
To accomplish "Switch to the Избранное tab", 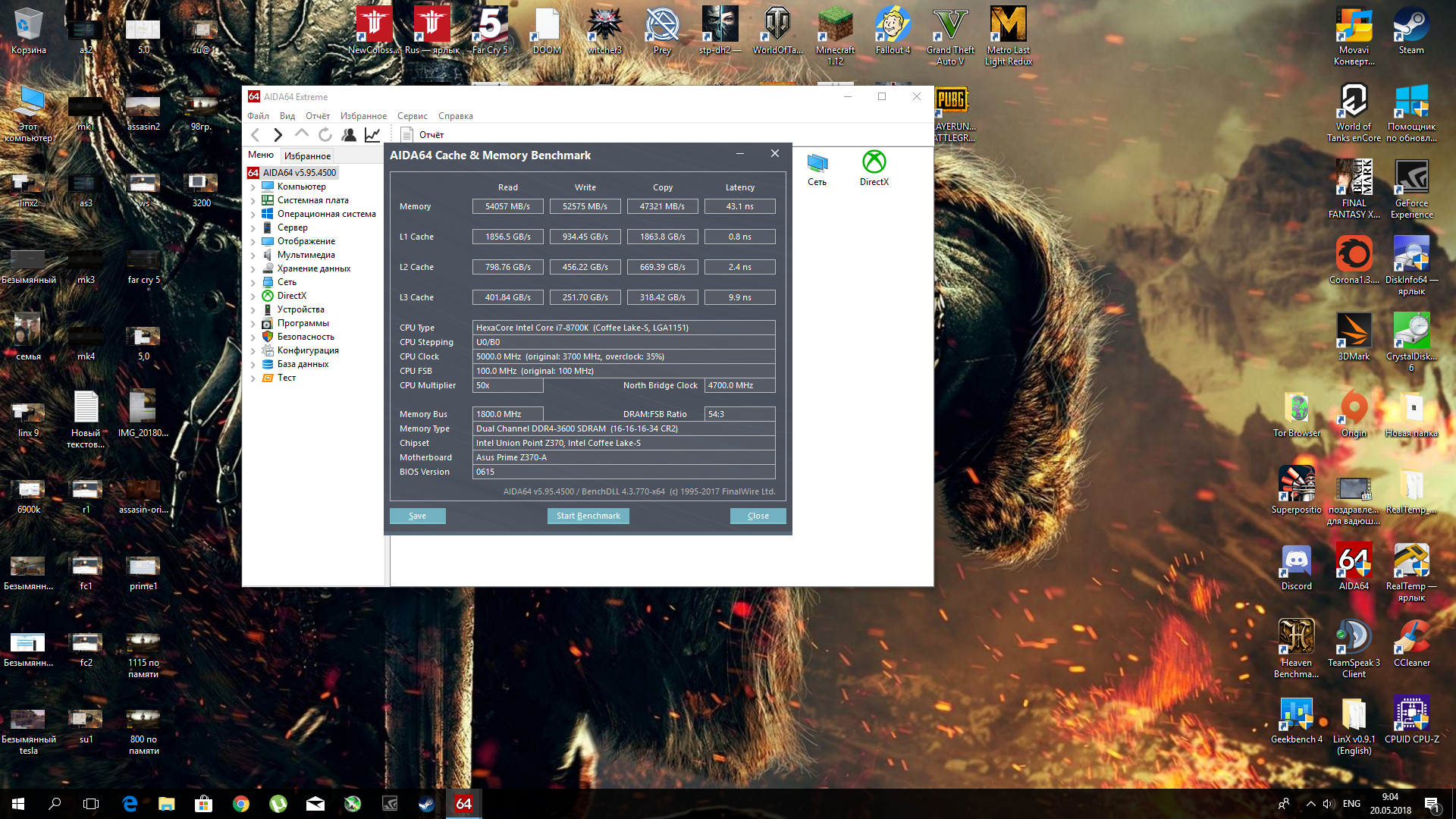I will tap(307, 156).
